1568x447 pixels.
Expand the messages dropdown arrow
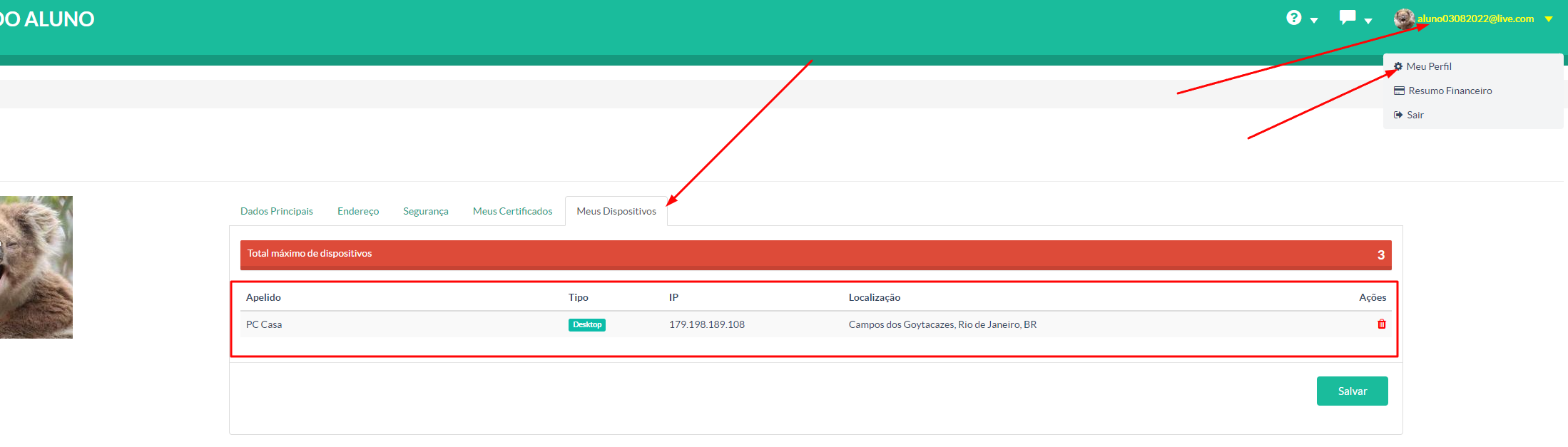click(x=1368, y=21)
